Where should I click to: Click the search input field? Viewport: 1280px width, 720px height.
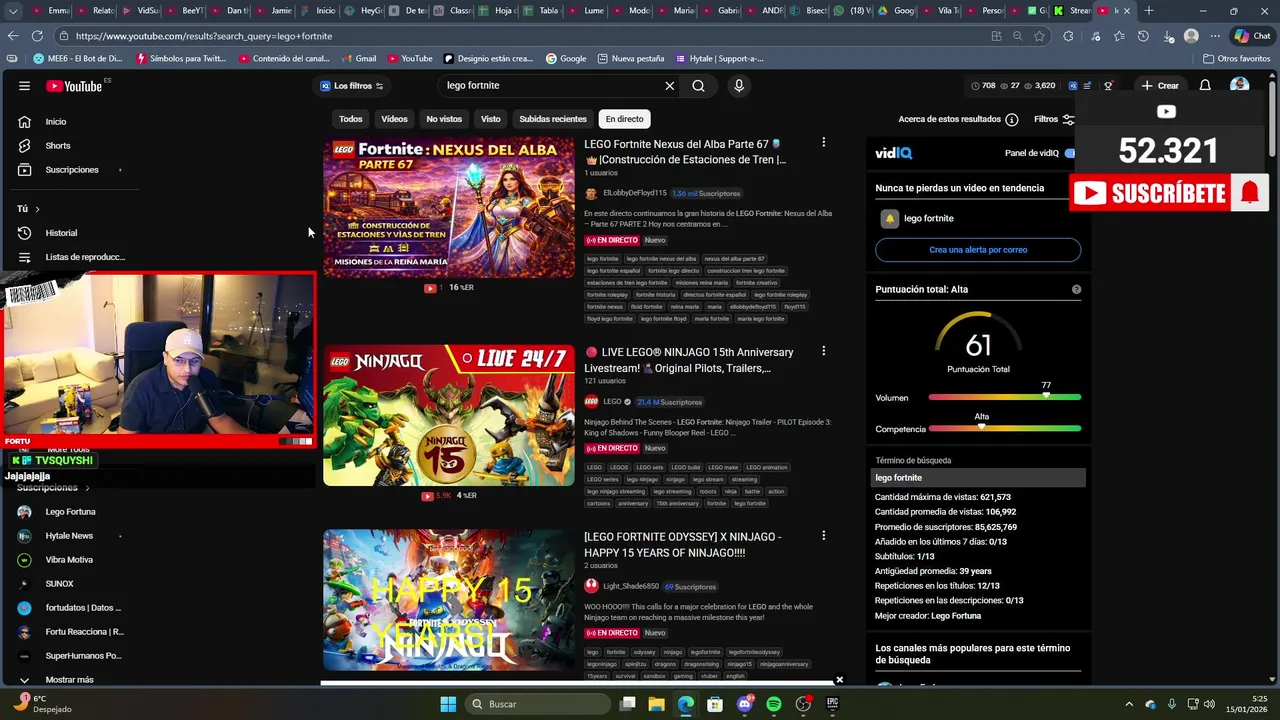(x=552, y=86)
